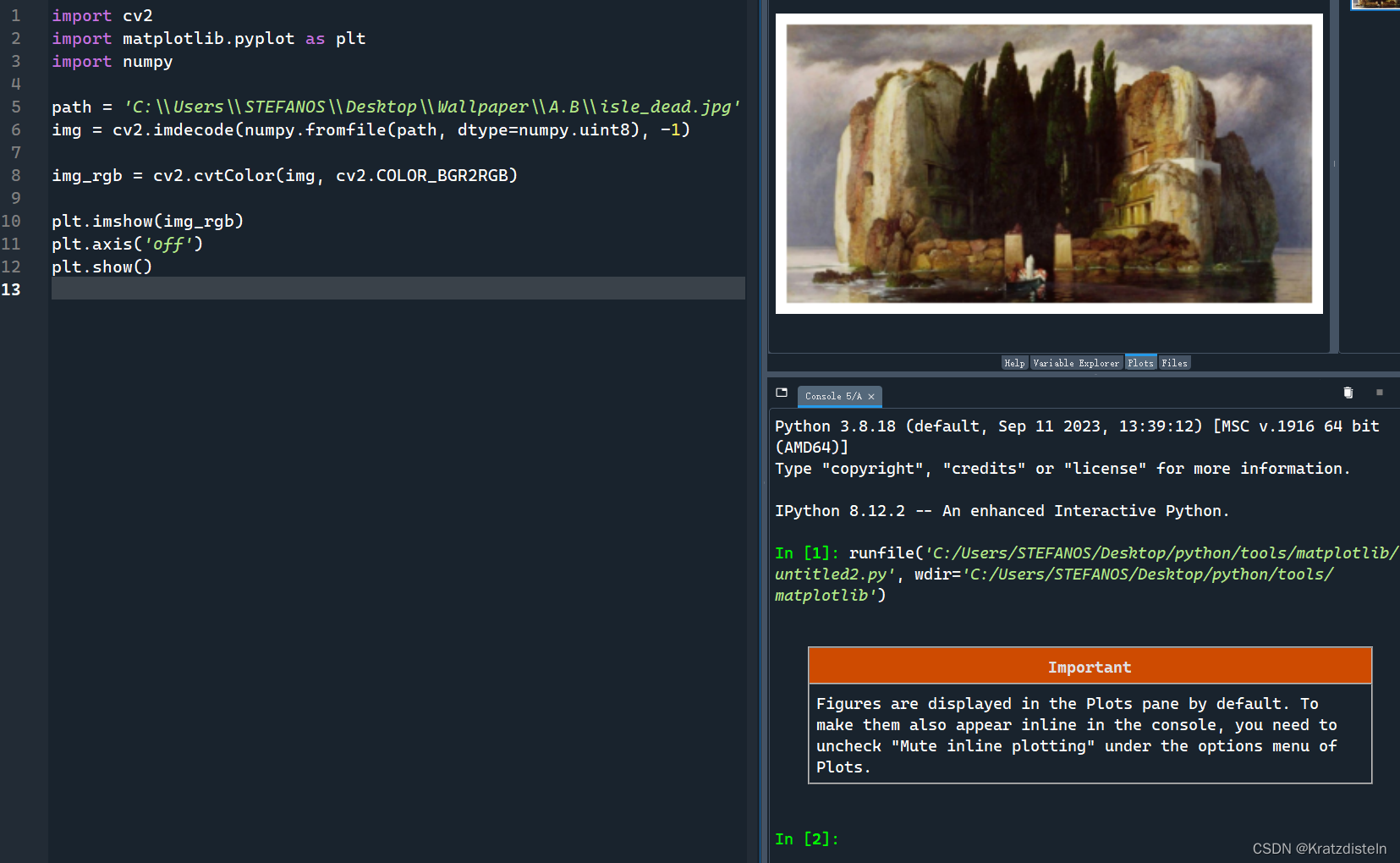Click line number 13 in the editor gutter
Image resolution: width=1400 pixels, height=863 pixels.
coord(11,290)
